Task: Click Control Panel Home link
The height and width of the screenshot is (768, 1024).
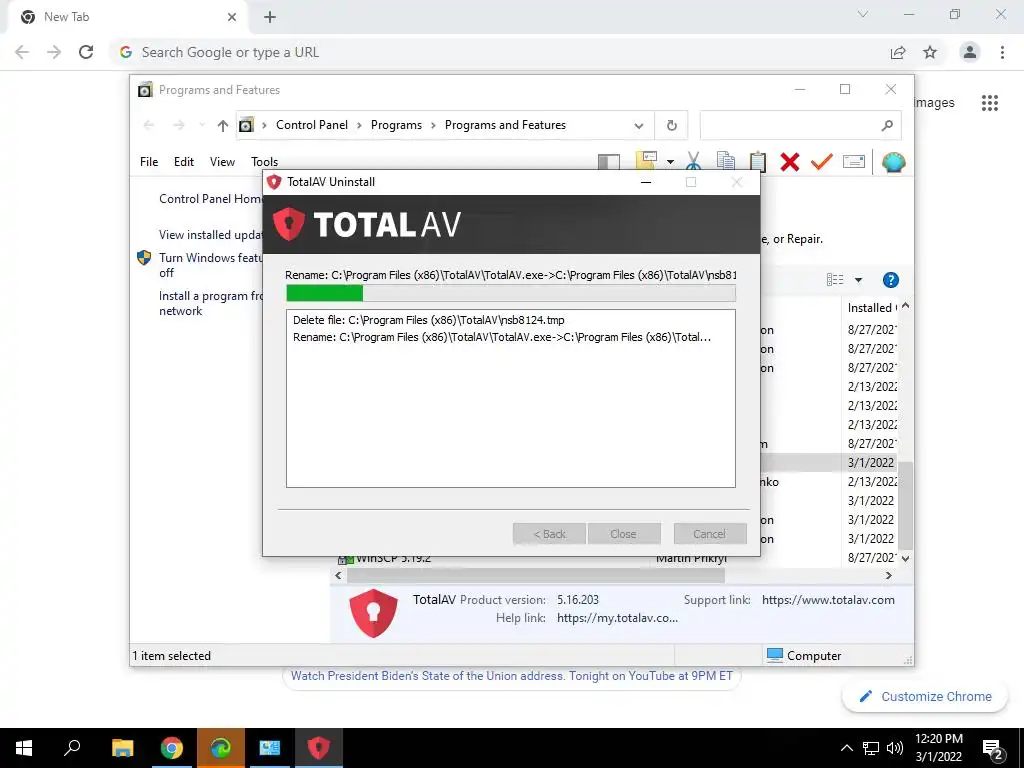Action: point(210,199)
